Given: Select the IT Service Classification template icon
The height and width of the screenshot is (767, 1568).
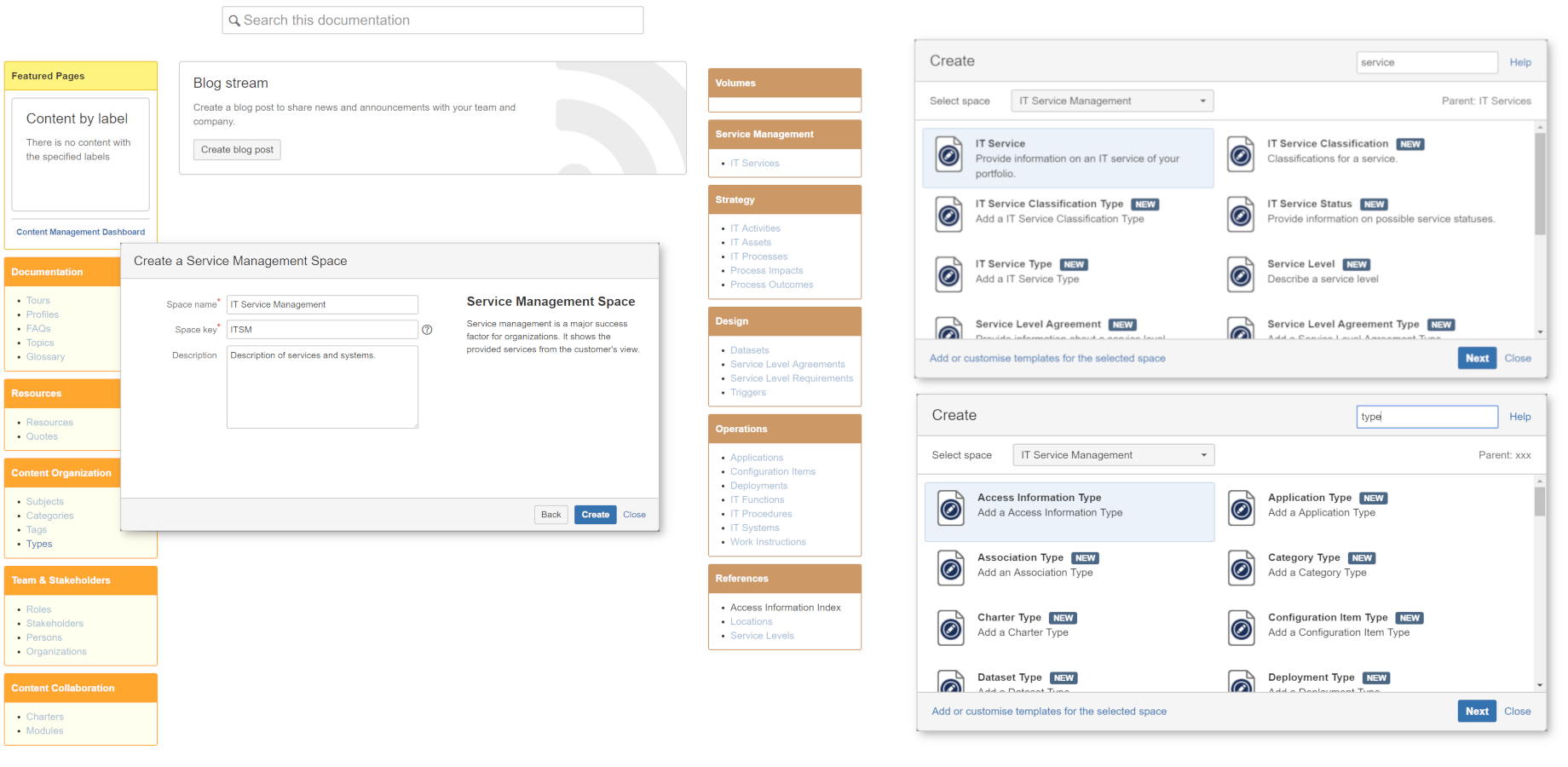Looking at the screenshot, I should 1241,154.
